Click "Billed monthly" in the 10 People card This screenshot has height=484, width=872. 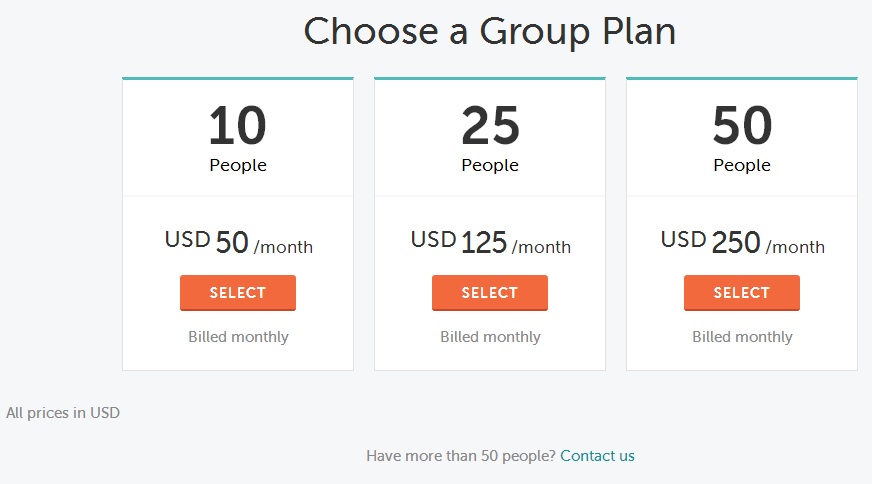click(238, 337)
